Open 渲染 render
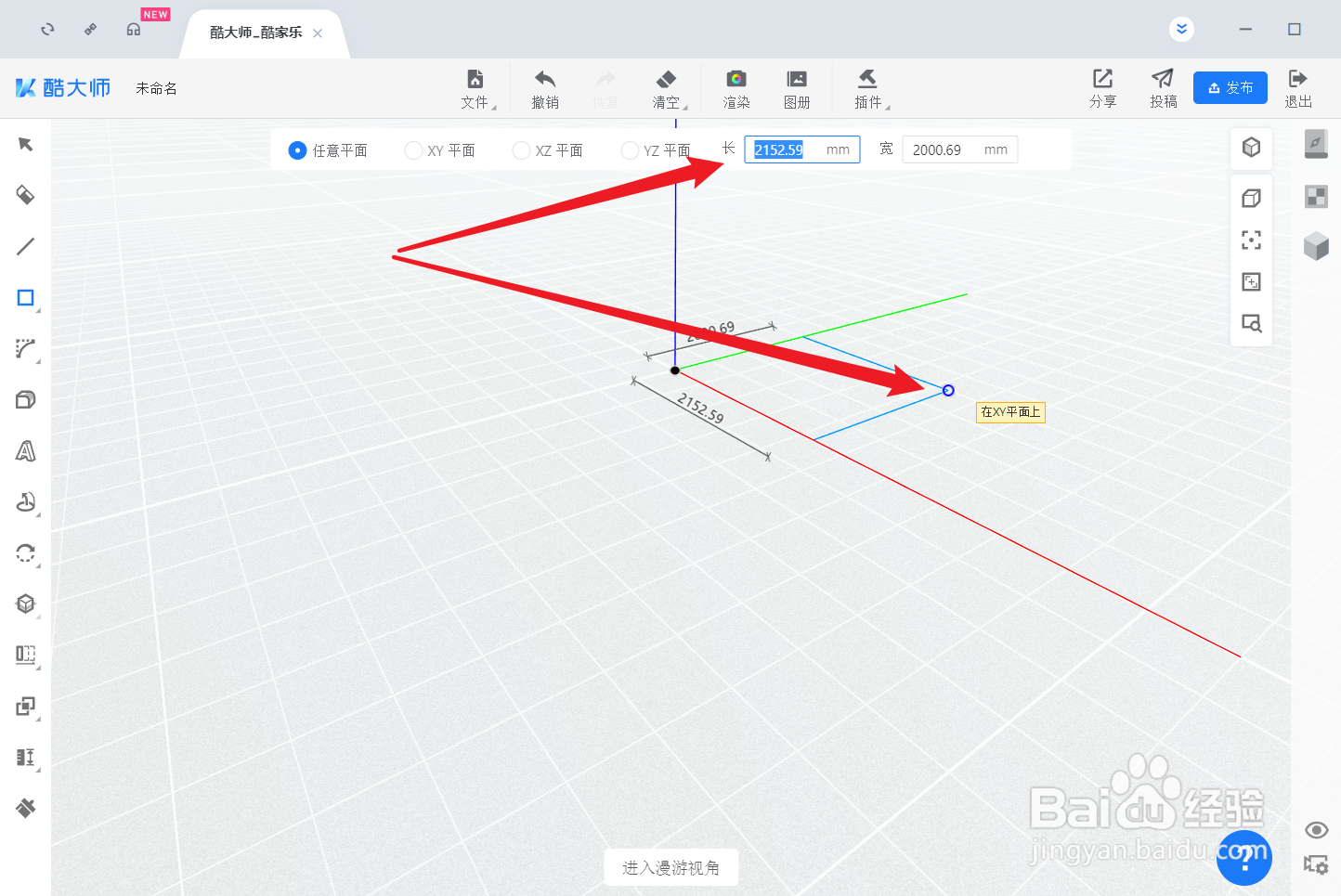The height and width of the screenshot is (896, 1341). pyautogui.click(x=736, y=89)
